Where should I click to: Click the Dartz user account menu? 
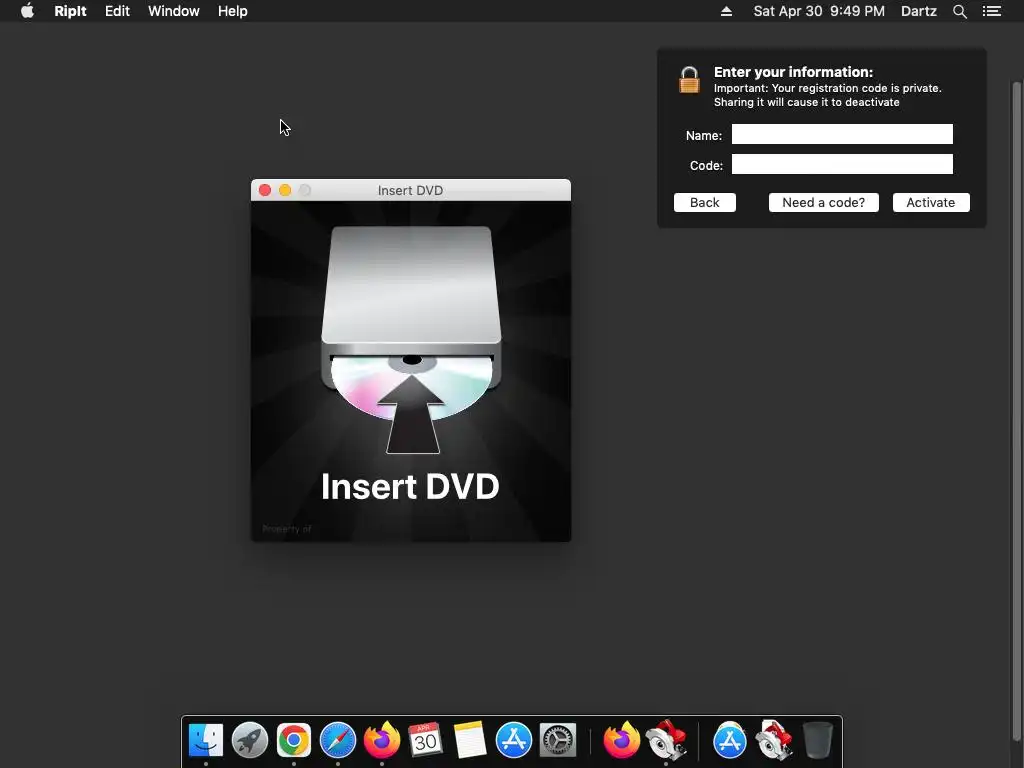pyautogui.click(x=919, y=11)
